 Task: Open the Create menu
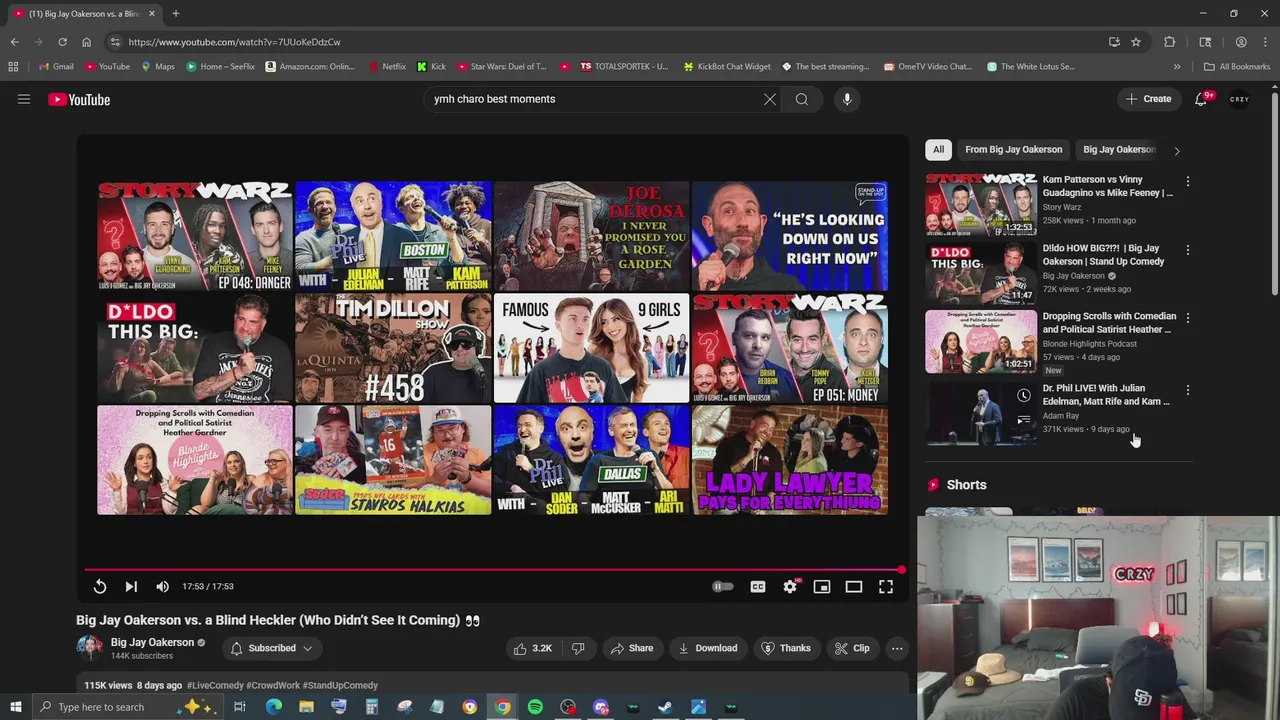coord(1148,99)
